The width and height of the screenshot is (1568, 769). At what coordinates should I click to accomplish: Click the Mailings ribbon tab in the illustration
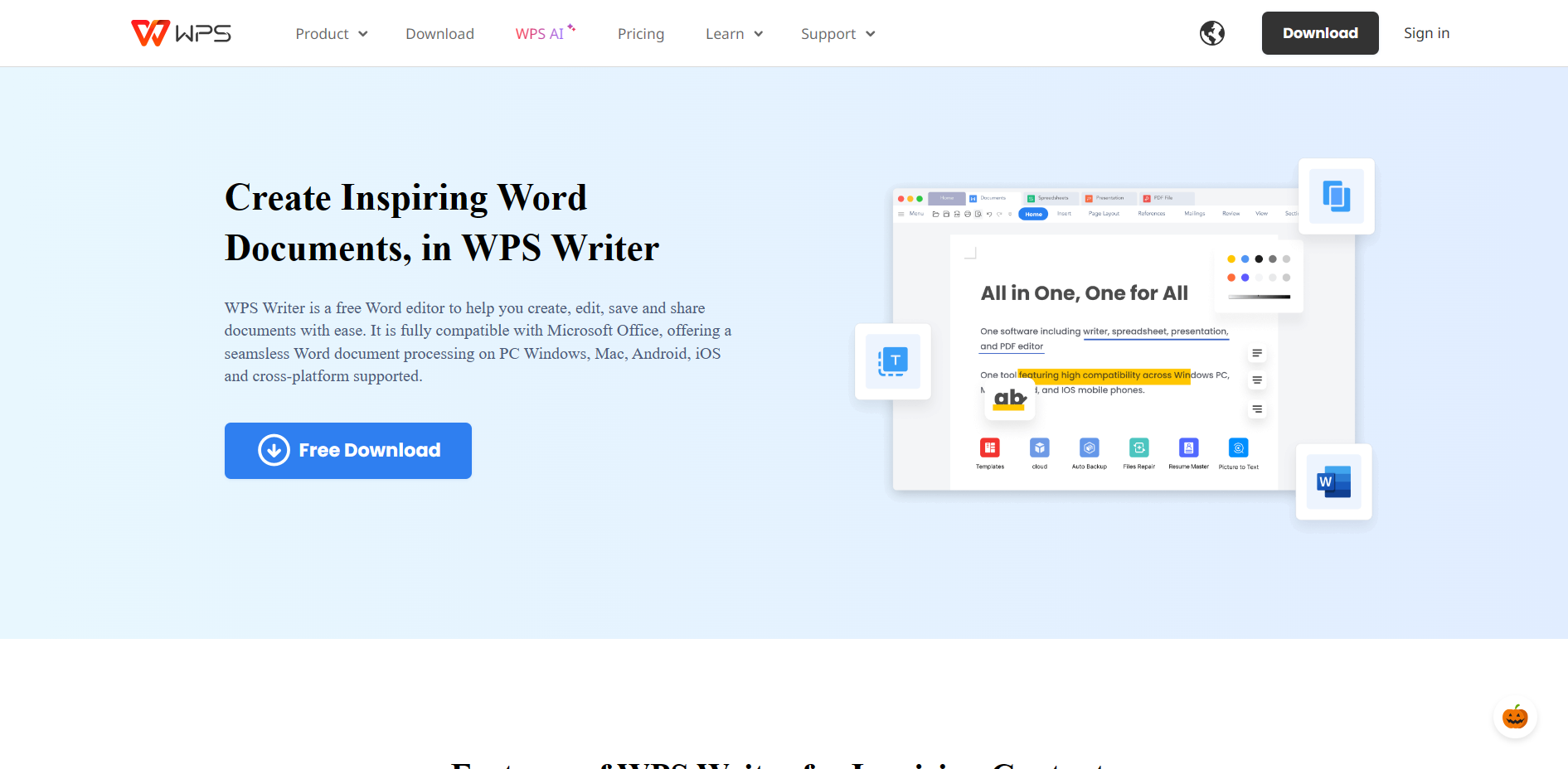pos(1195,214)
